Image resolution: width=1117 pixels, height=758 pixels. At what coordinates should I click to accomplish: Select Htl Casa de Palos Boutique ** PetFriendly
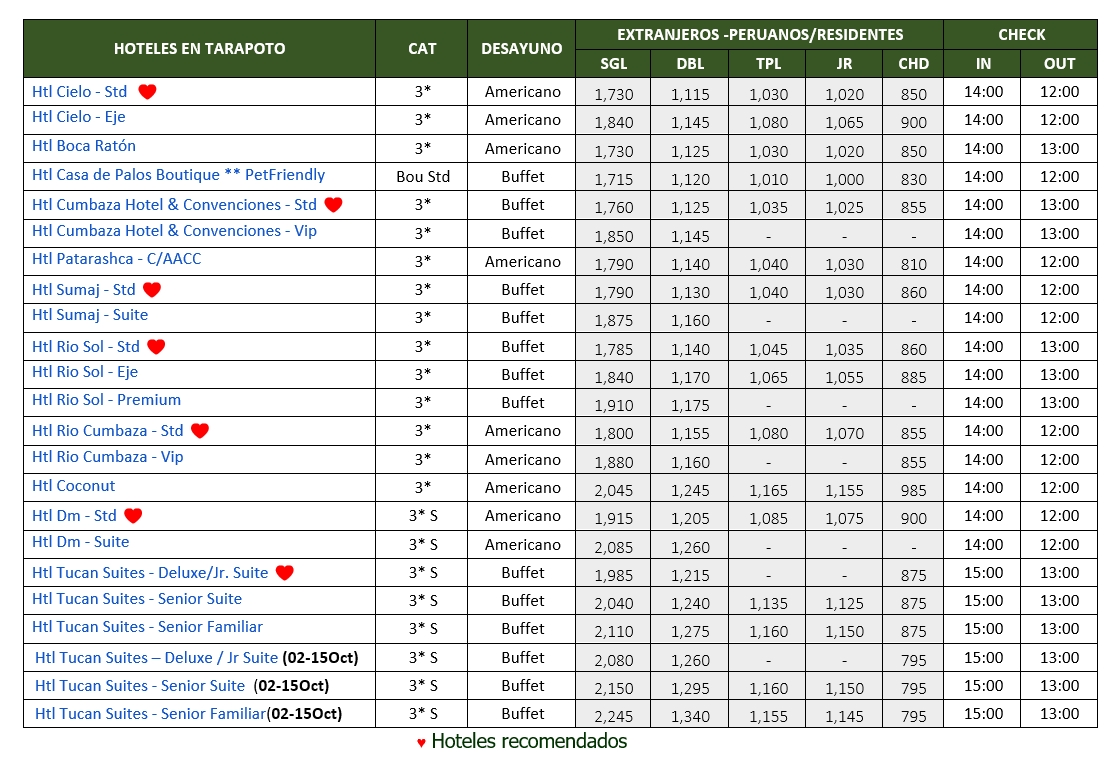point(179,175)
